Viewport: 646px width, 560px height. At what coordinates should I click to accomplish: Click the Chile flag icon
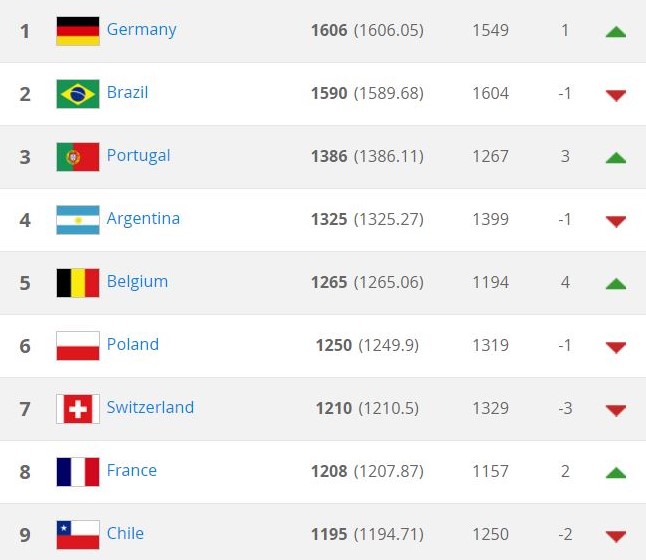point(78,535)
